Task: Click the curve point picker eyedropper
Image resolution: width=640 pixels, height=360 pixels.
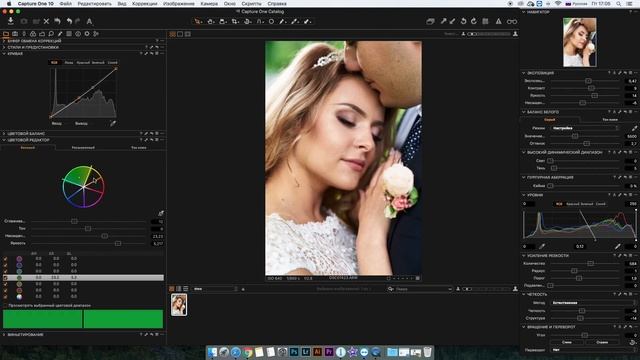Action: (x=113, y=123)
